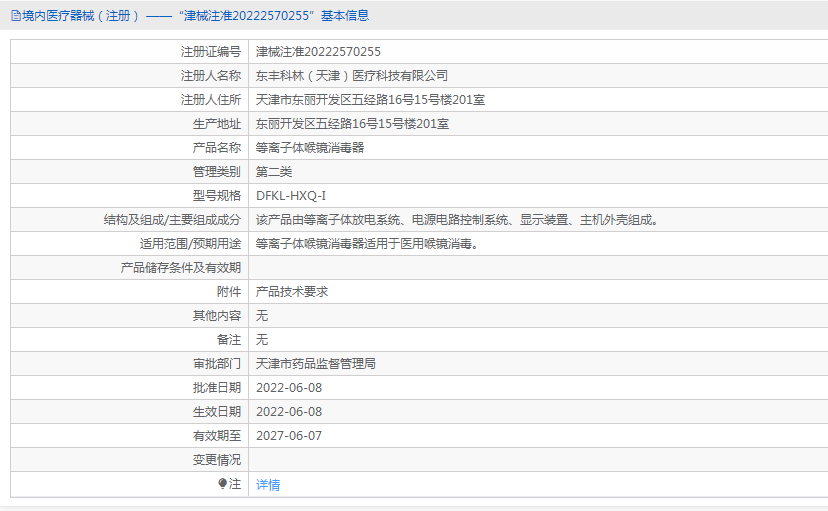Click the 生效日期 row label
The height and width of the screenshot is (511, 828).
tap(217, 412)
